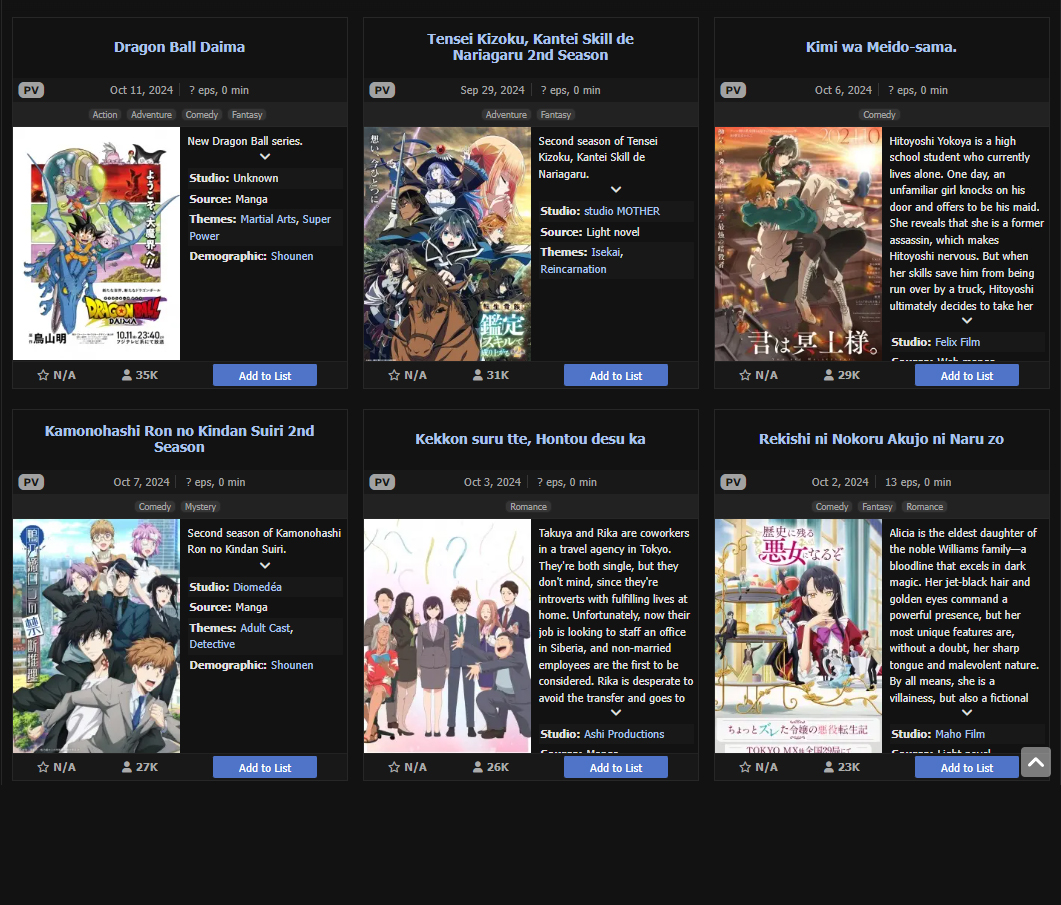Click the PV badge on Kimi wa Meido-sama
The height and width of the screenshot is (905, 1061).
pos(733,90)
